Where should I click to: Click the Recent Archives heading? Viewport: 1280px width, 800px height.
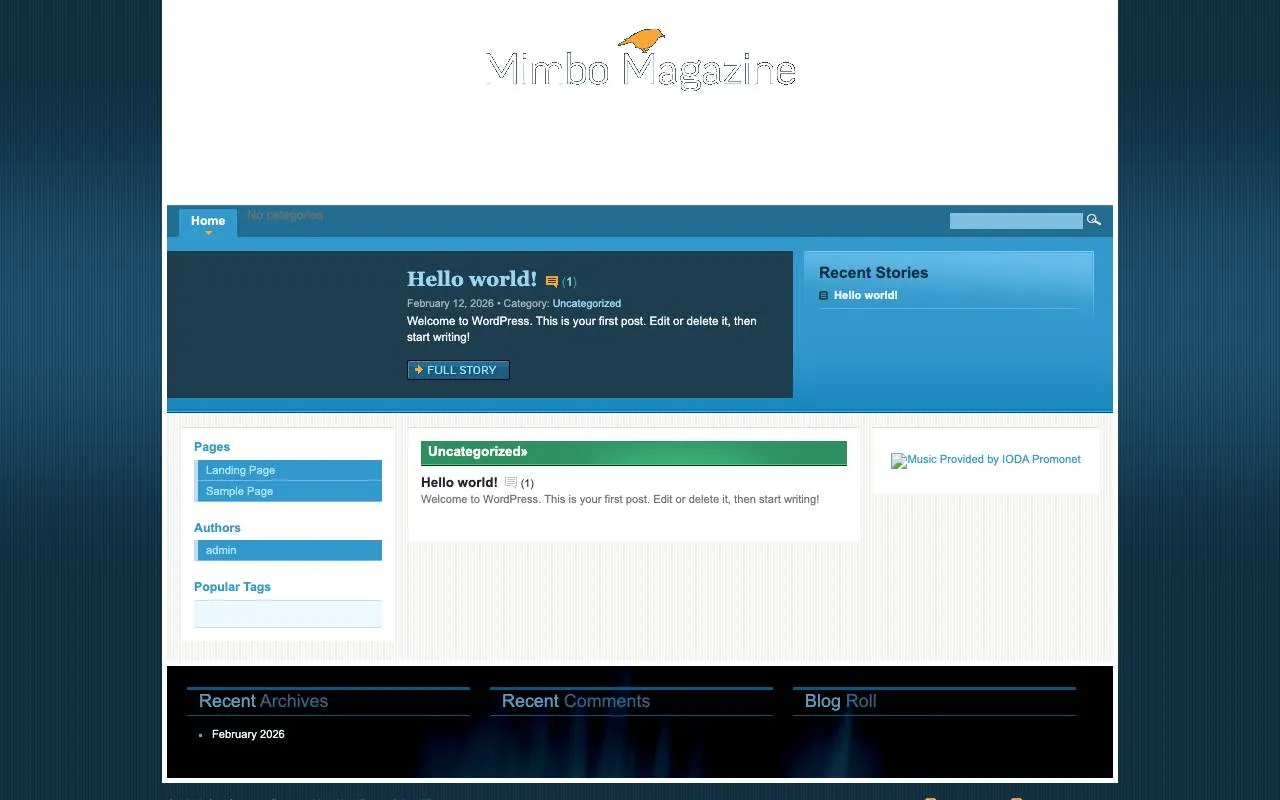tap(264, 701)
